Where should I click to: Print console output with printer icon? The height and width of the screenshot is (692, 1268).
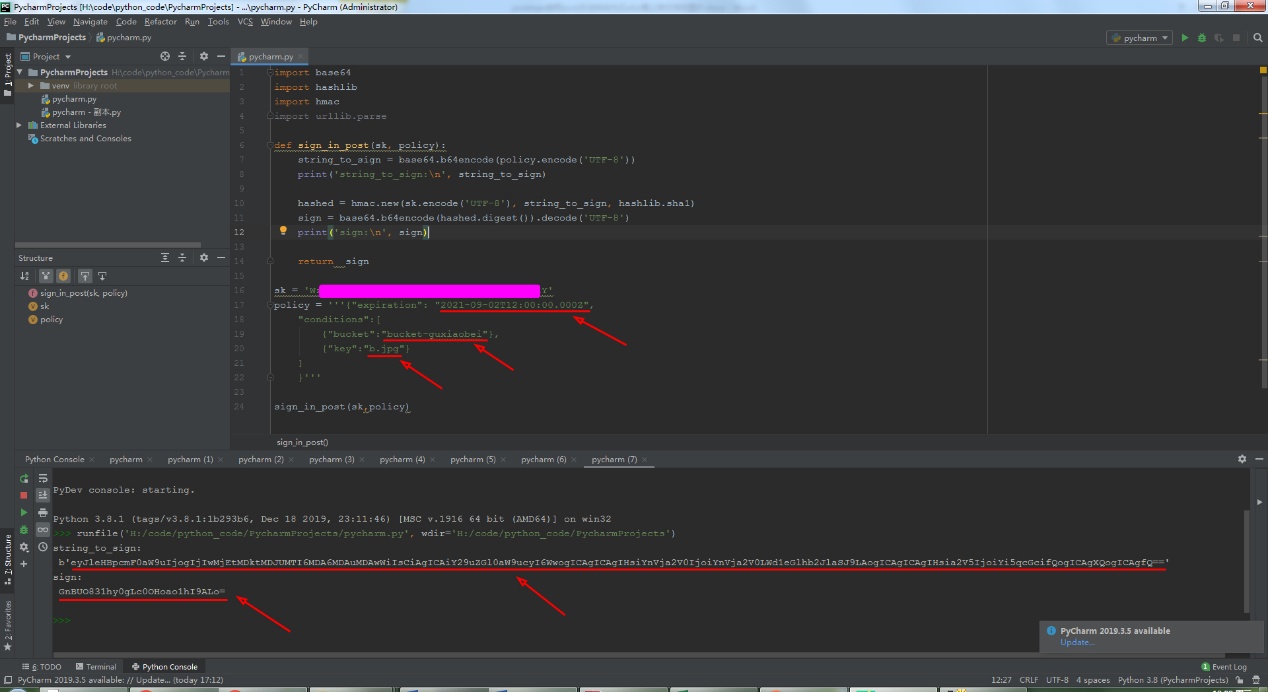tap(43, 513)
